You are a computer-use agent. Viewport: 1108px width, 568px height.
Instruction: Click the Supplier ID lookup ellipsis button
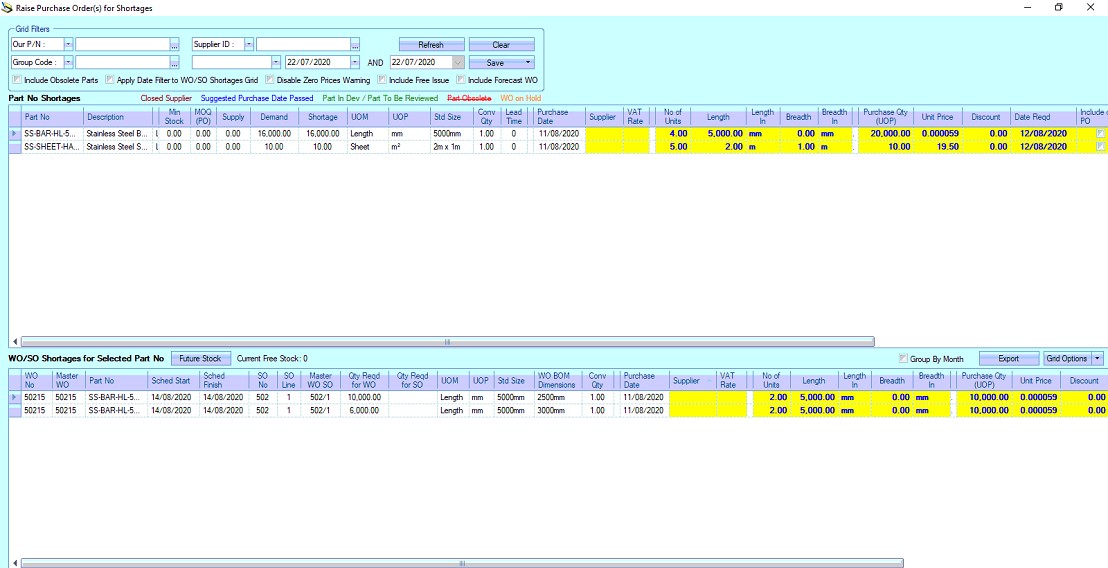[355, 45]
